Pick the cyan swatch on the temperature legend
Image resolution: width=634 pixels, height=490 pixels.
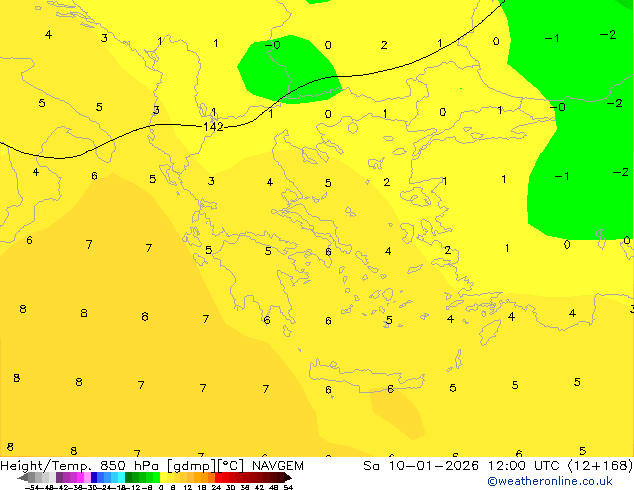[122, 477]
